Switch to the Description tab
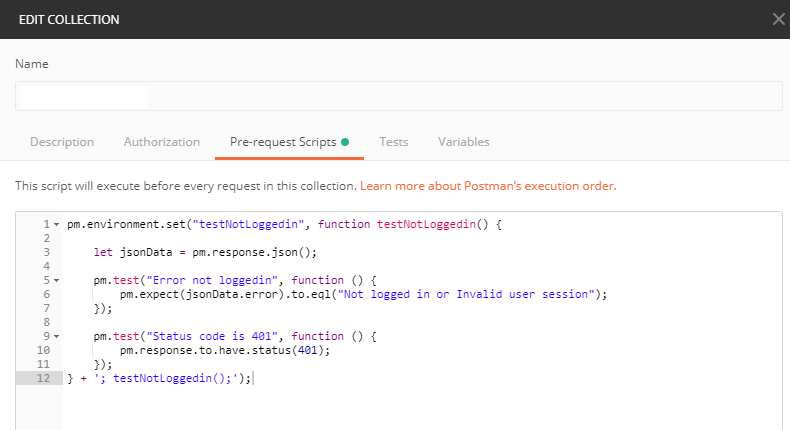The height and width of the screenshot is (430, 790). 62,142
